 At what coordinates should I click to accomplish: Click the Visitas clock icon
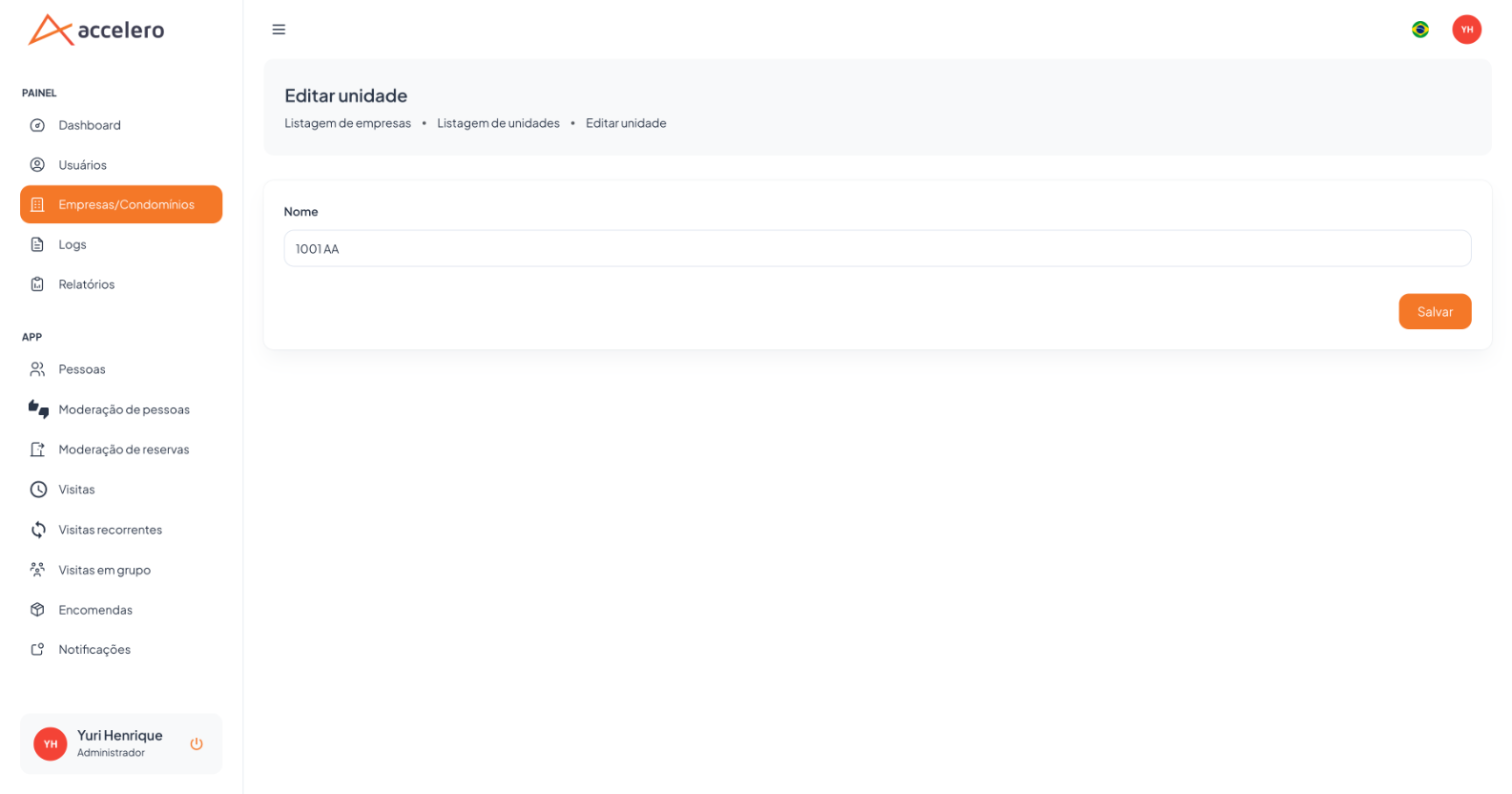tap(38, 490)
